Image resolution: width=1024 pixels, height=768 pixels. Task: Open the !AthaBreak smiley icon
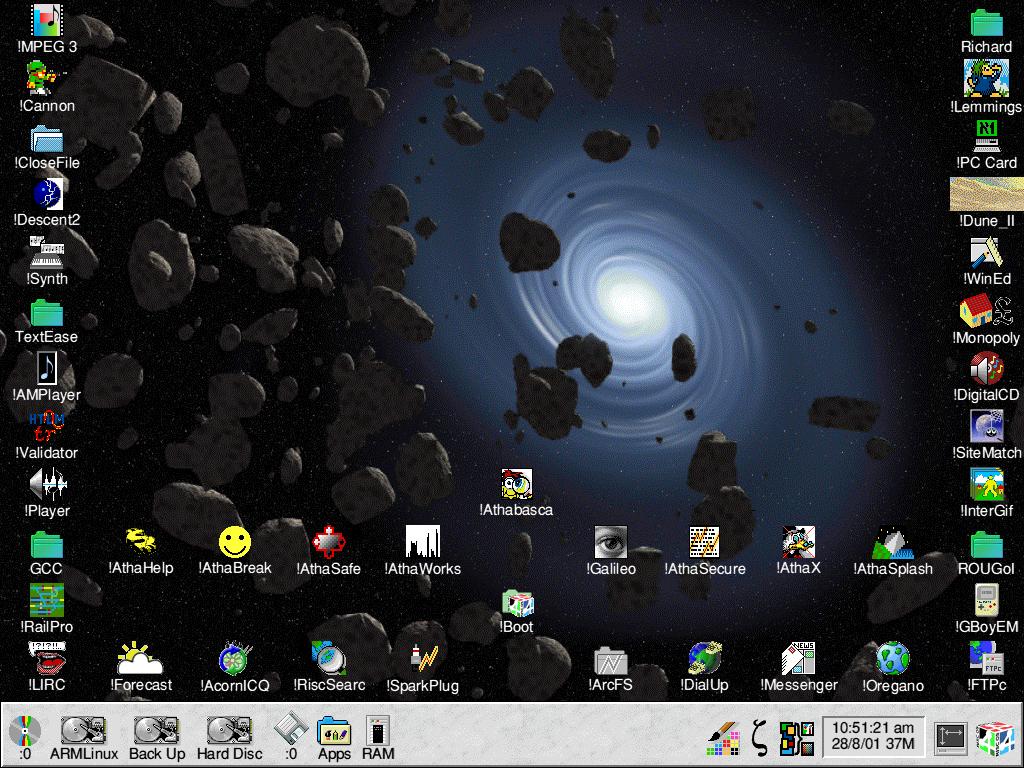(234, 542)
